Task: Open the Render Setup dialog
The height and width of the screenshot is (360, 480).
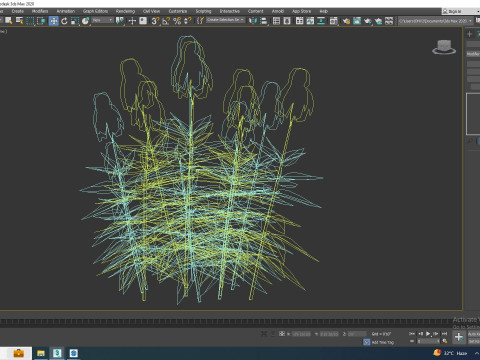Action: coord(346,21)
